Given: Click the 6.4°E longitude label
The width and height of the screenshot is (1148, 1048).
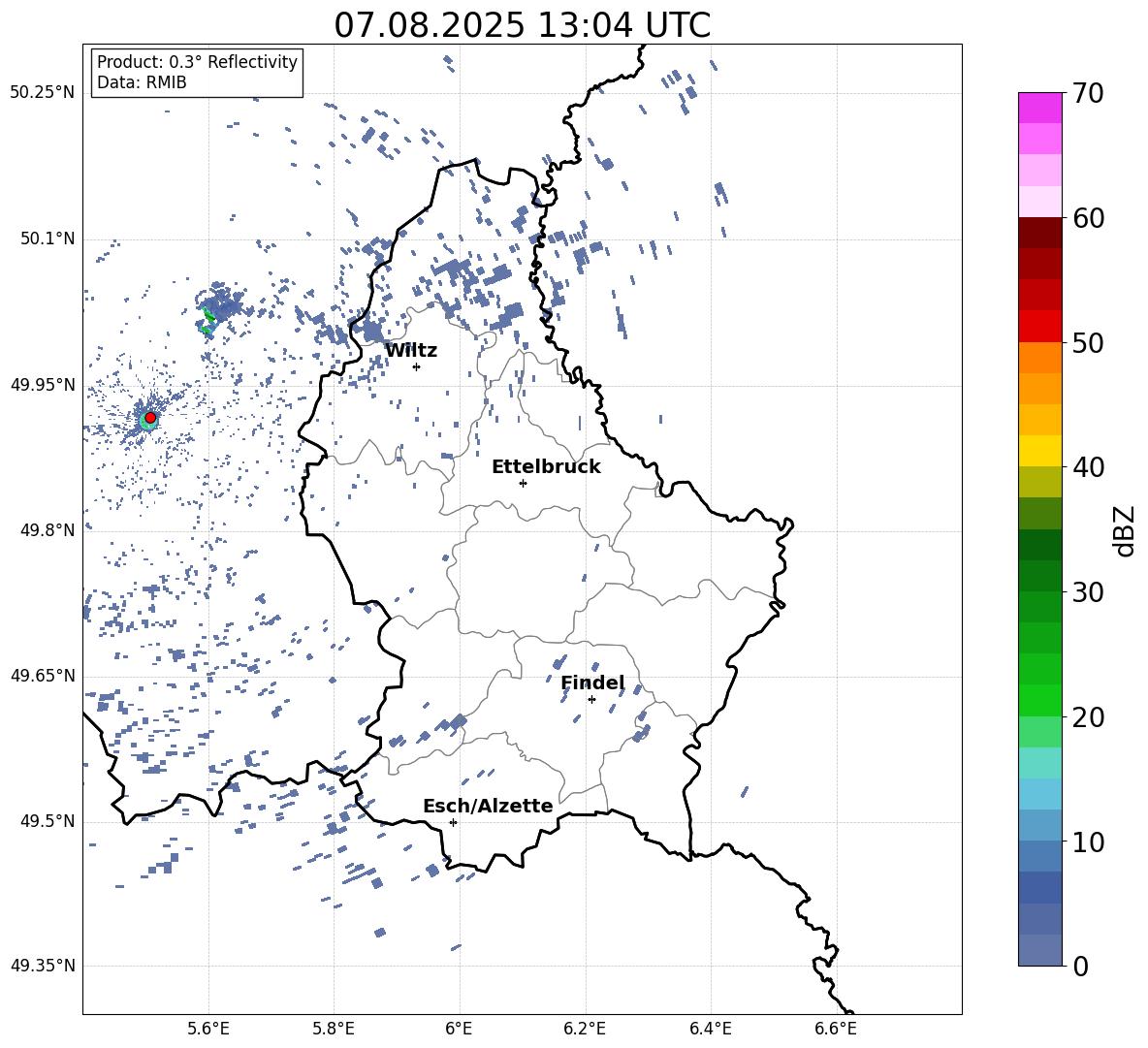Looking at the screenshot, I should [710, 1029].
